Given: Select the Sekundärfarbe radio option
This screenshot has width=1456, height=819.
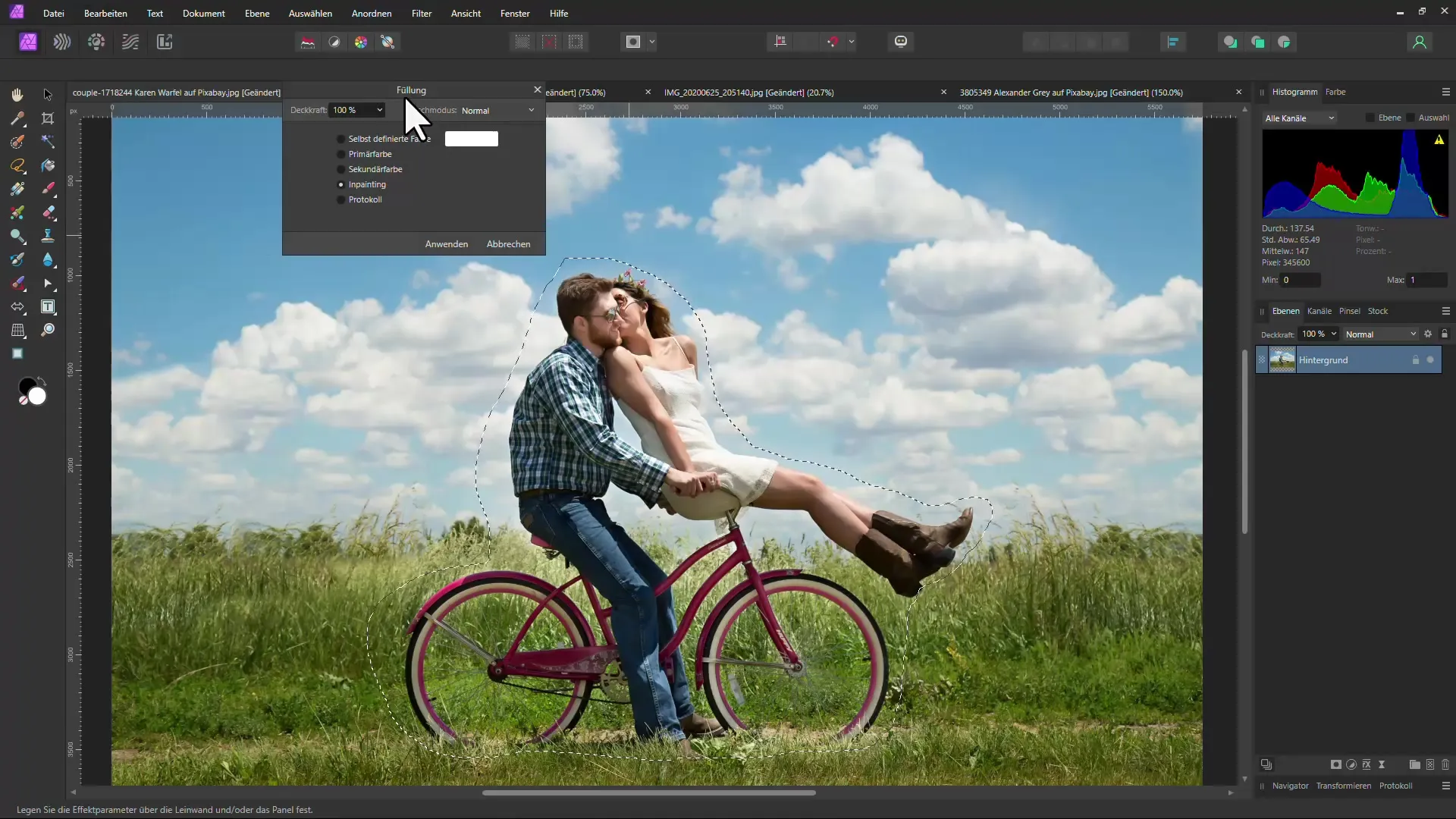Looking at the screenshot, I should point(341,169).
